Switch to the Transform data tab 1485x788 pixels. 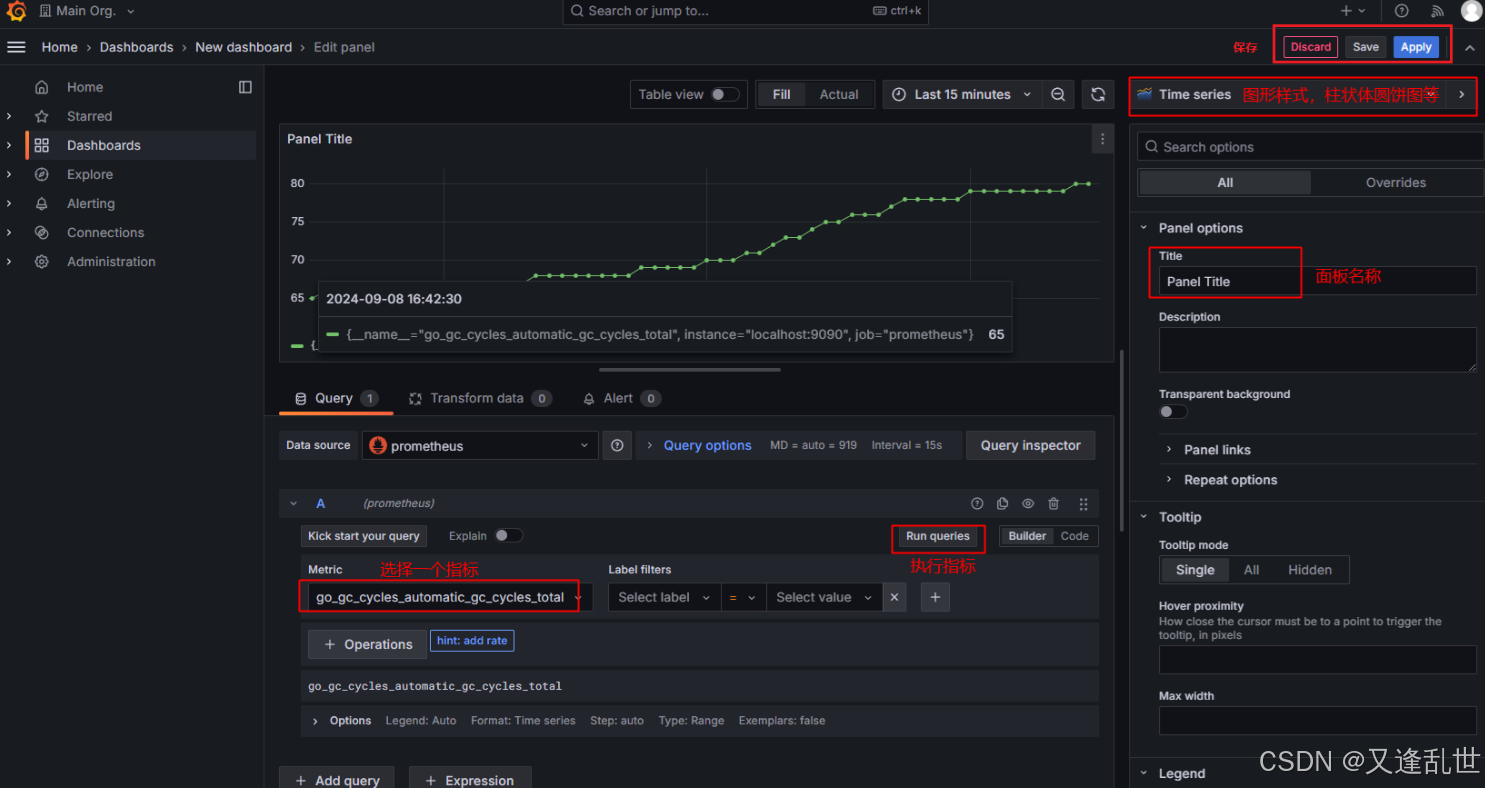tap(479, 398)
